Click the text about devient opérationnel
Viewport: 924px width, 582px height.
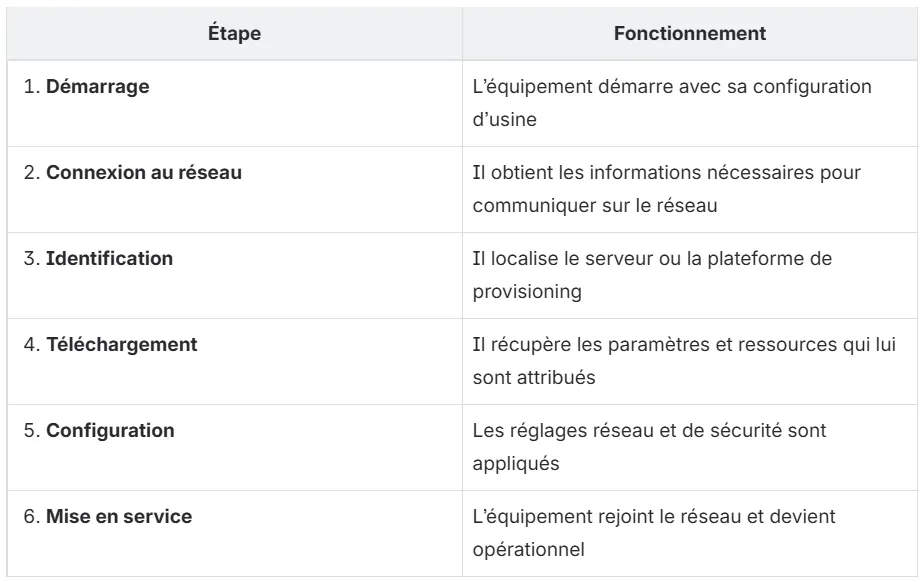[654, 533]
